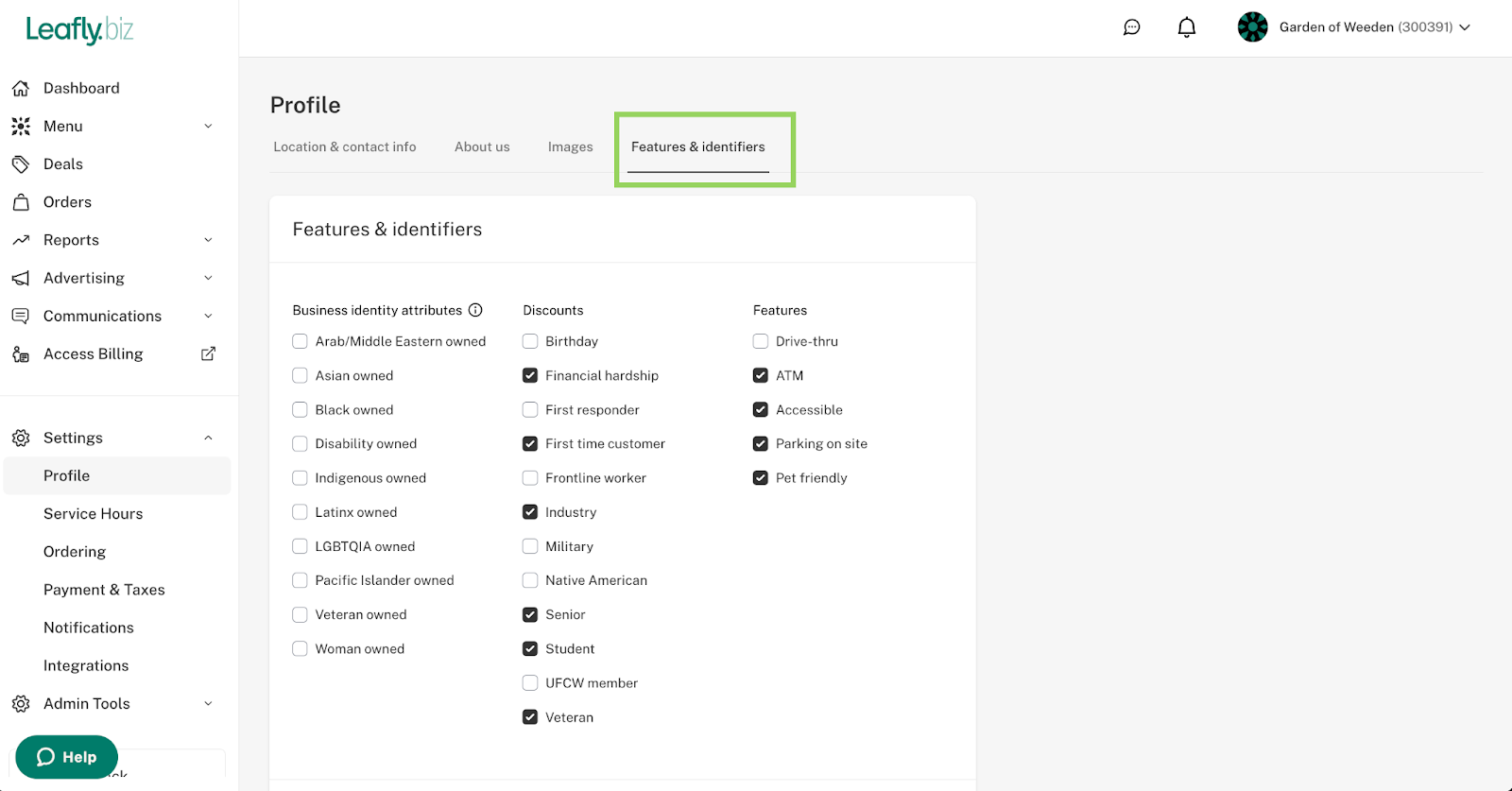Enable Frontline worker discount
The width and height of the screenshot is (1512, 791).
click(530, 478)
